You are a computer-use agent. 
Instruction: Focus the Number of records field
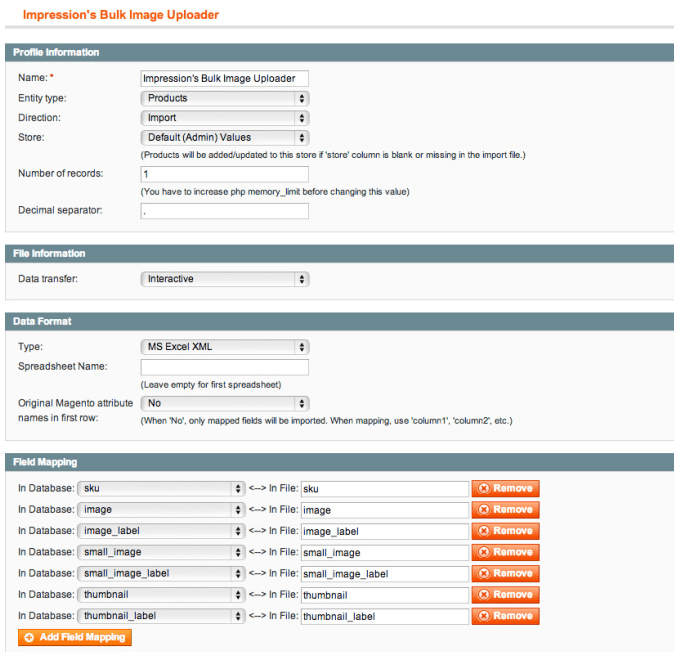(x=224, y=174)
